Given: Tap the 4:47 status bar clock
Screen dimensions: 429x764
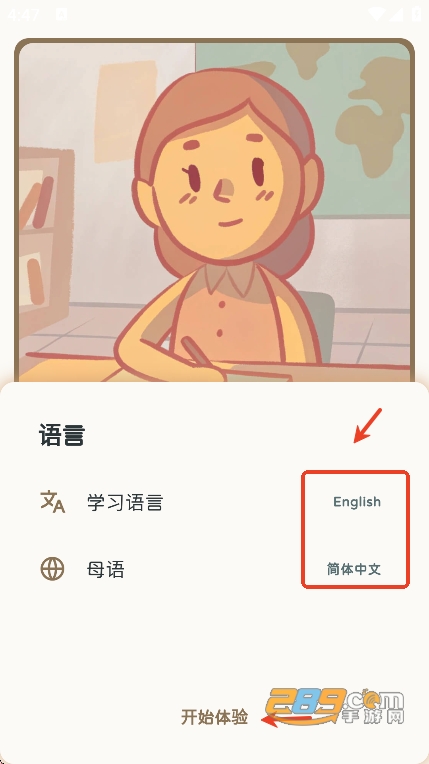Looking at the screenshot, I should (23, 15).
